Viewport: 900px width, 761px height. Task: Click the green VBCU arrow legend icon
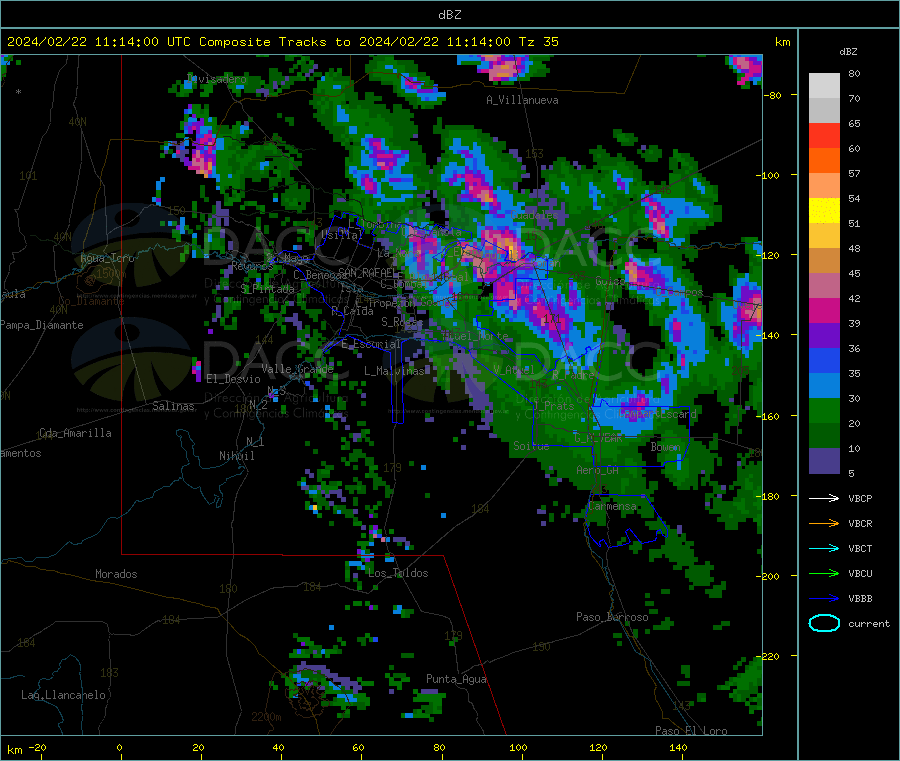click(x=824, y=573)
